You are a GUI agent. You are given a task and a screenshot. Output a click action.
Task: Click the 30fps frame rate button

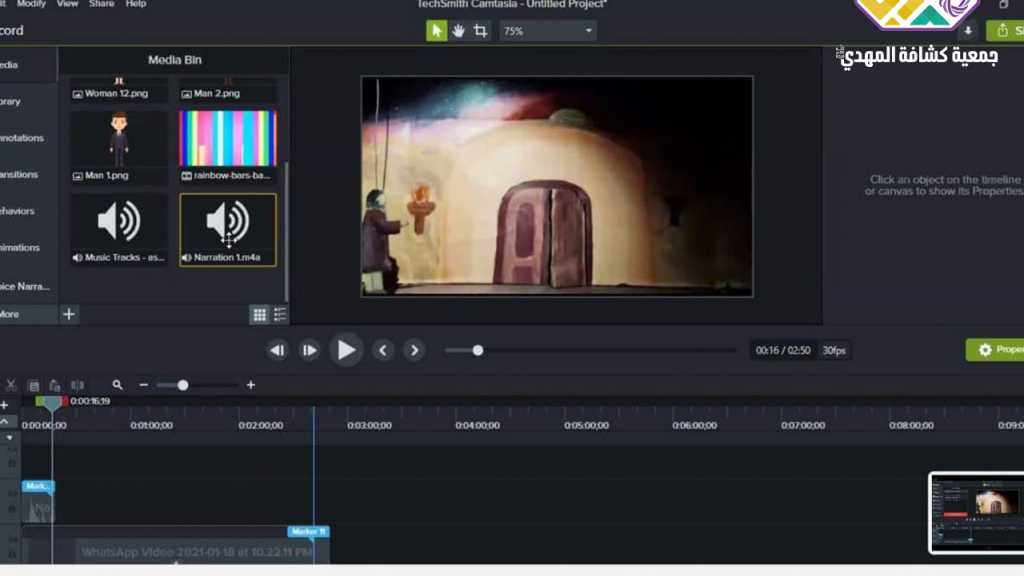pos(833,350)
